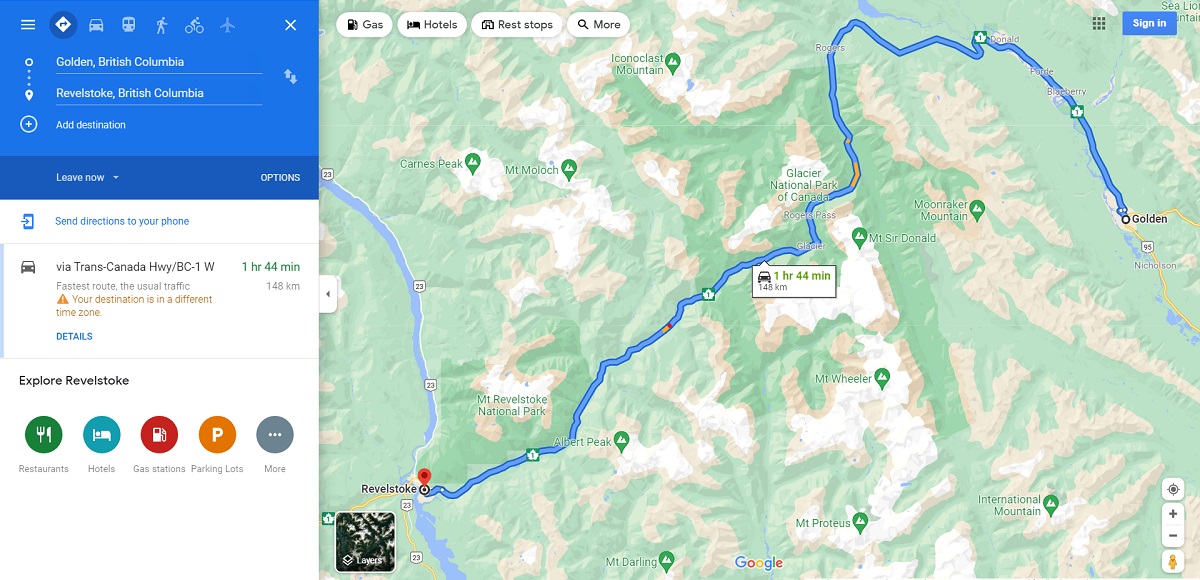Collapse the side panel arrow
1200x580 pixels.
[328, 294]
